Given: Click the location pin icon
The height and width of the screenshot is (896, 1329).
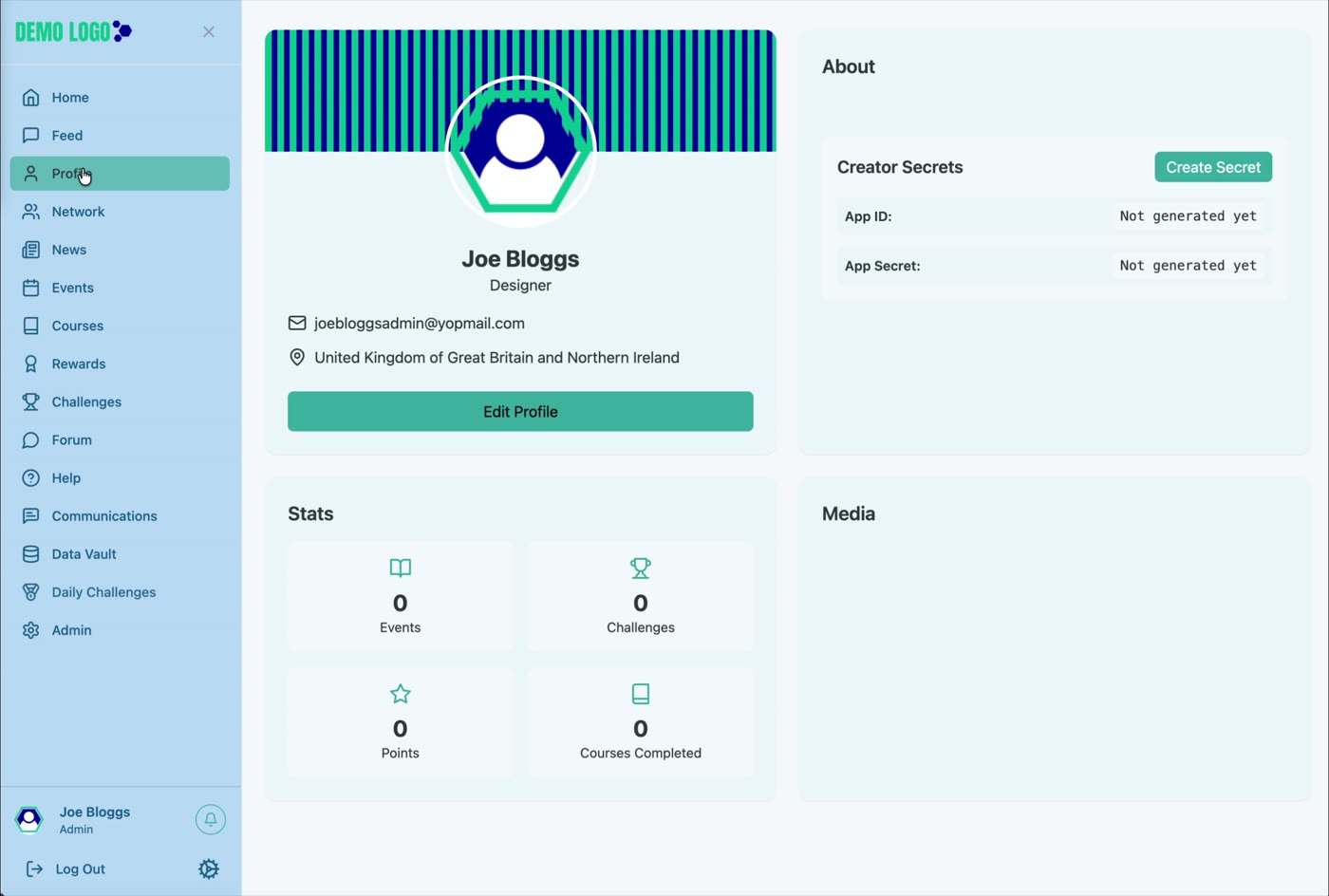Looking at the screenshot, I should tap(297, 357).
